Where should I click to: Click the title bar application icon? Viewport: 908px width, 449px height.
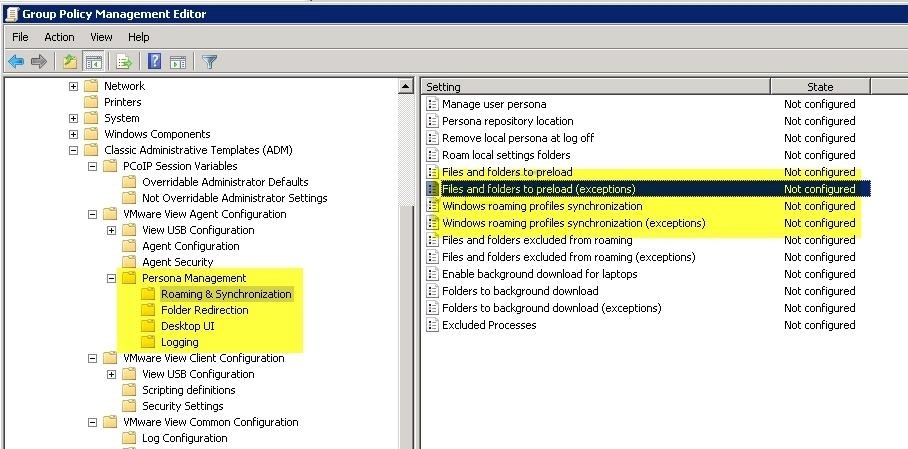tap(12, 14)
